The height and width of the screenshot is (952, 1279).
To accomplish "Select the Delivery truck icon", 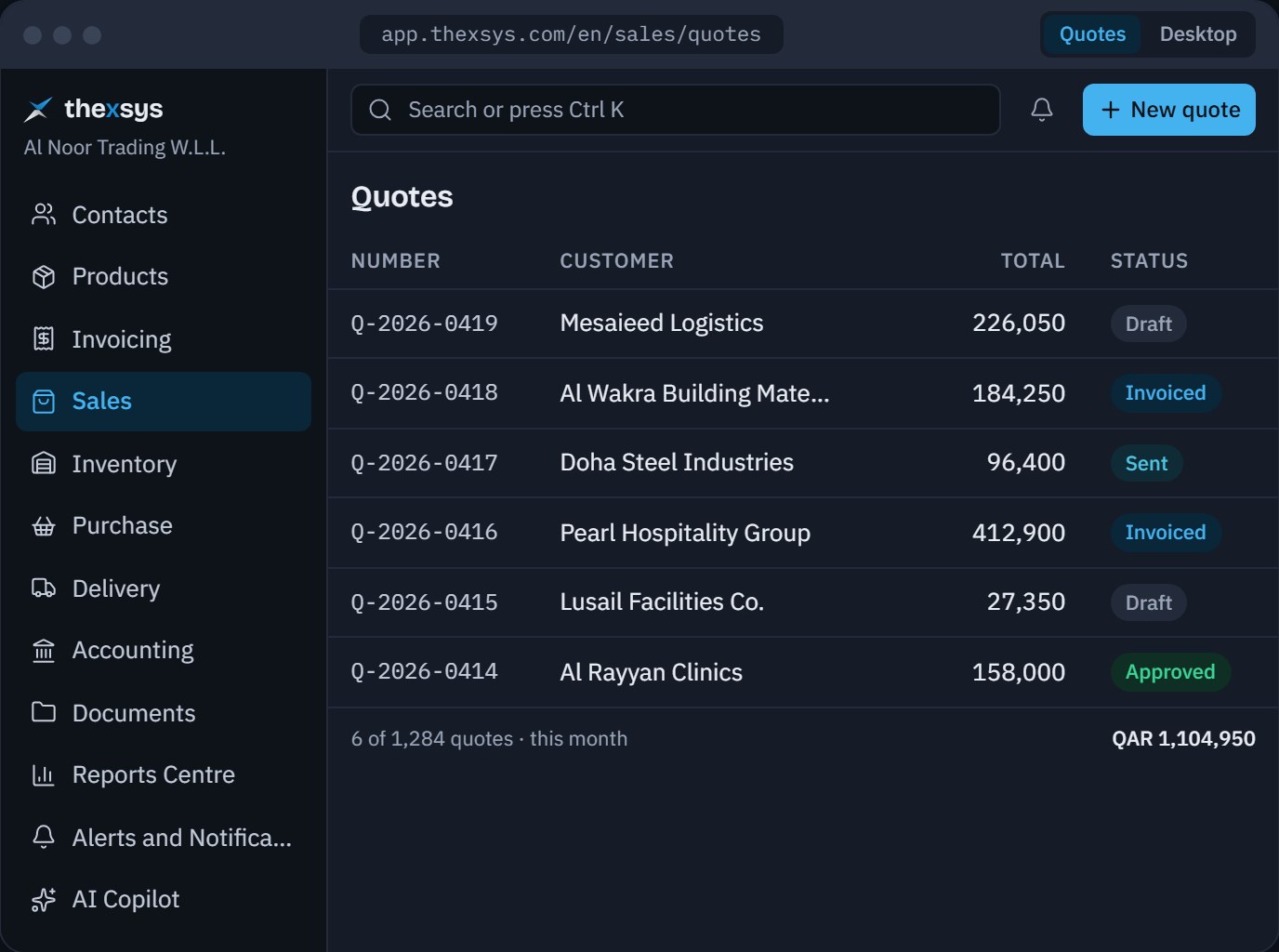I will [x=44, y=588].
